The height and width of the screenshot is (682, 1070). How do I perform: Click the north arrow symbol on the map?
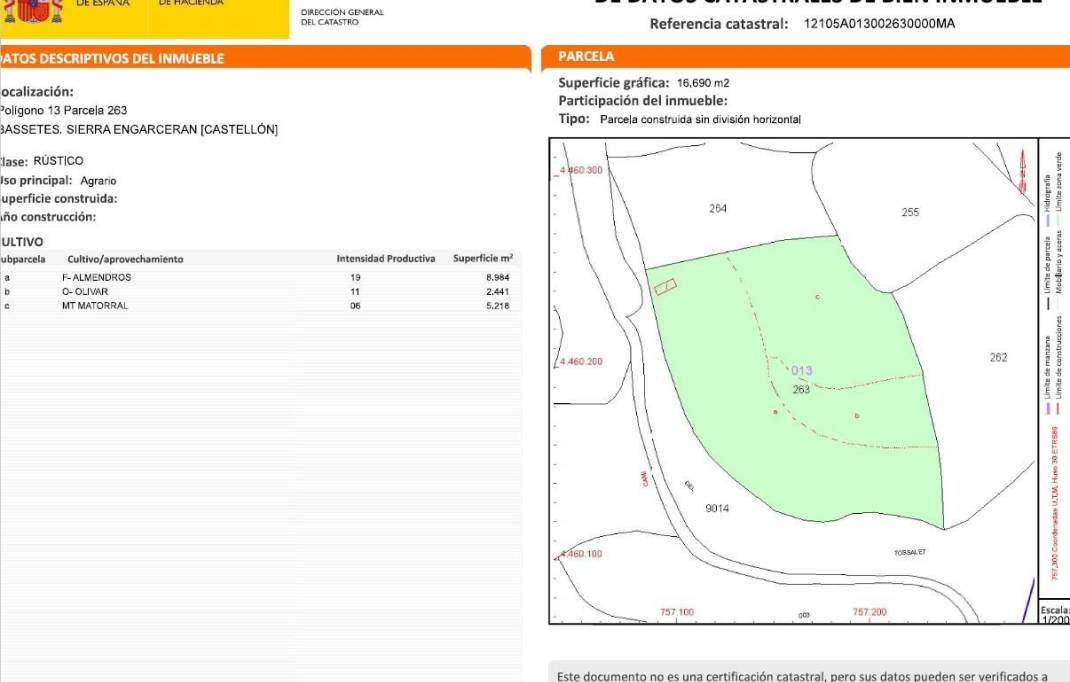1023,171
